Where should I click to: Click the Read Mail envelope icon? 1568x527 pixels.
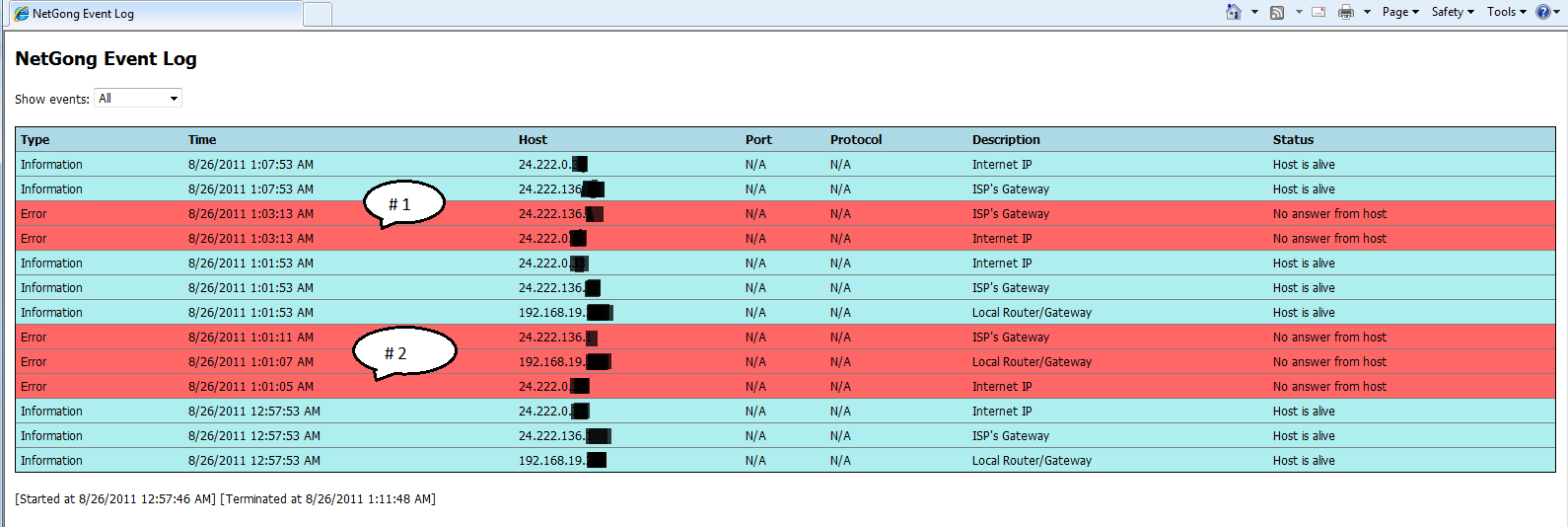(1319, 12)
